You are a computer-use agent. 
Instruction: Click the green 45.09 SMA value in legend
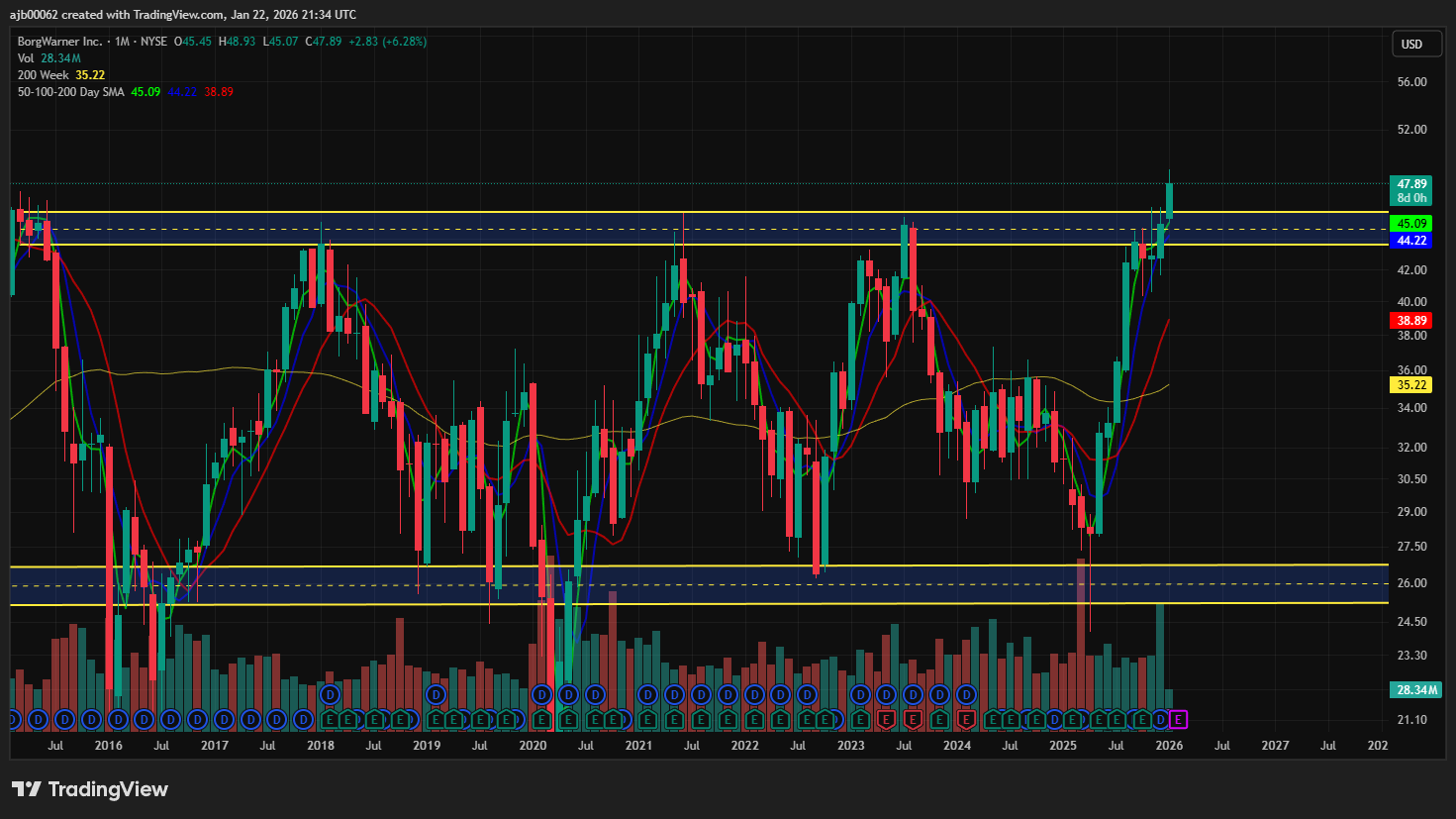point(145,91)
